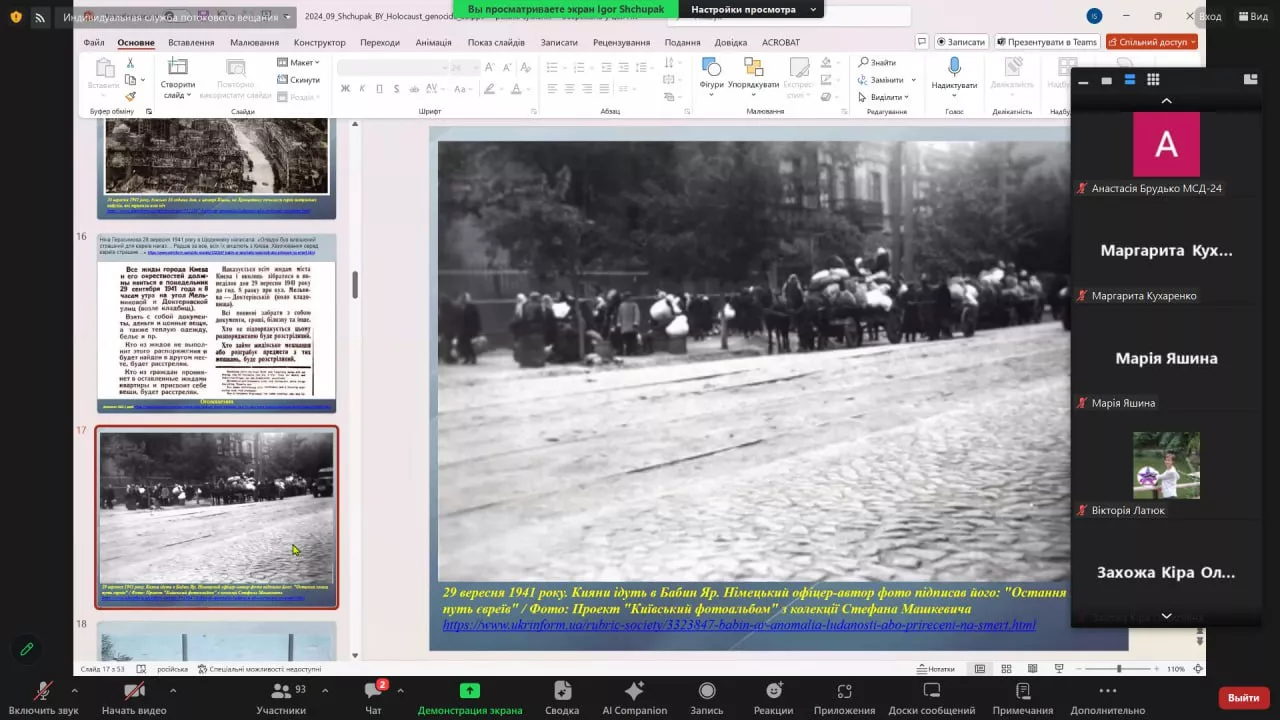The width and height of the screenshot is (1280, 720).
Task: Click Презентувати в Teams button
Action: 1046,42
